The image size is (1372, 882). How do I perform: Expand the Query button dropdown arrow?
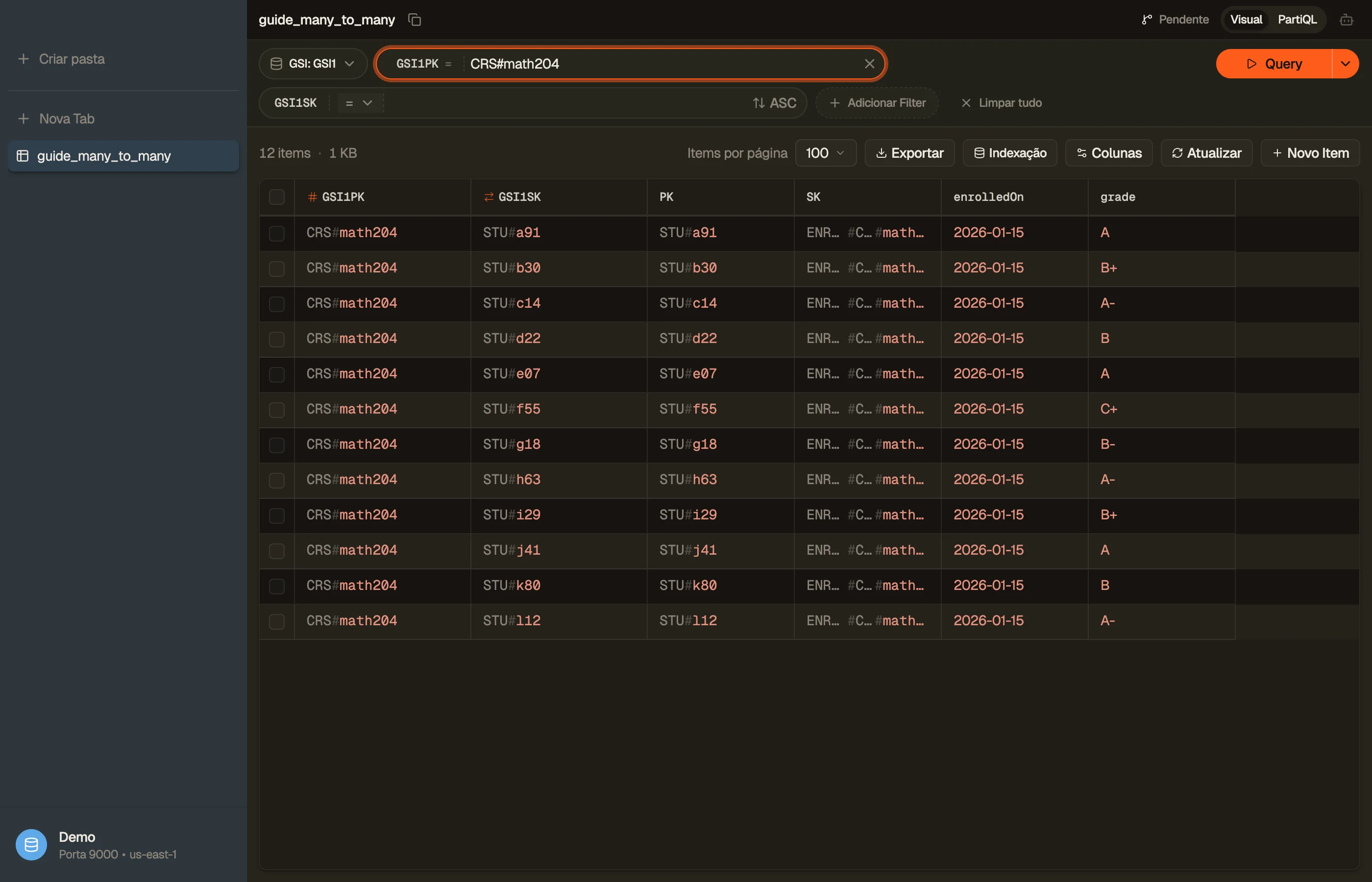1345,64
